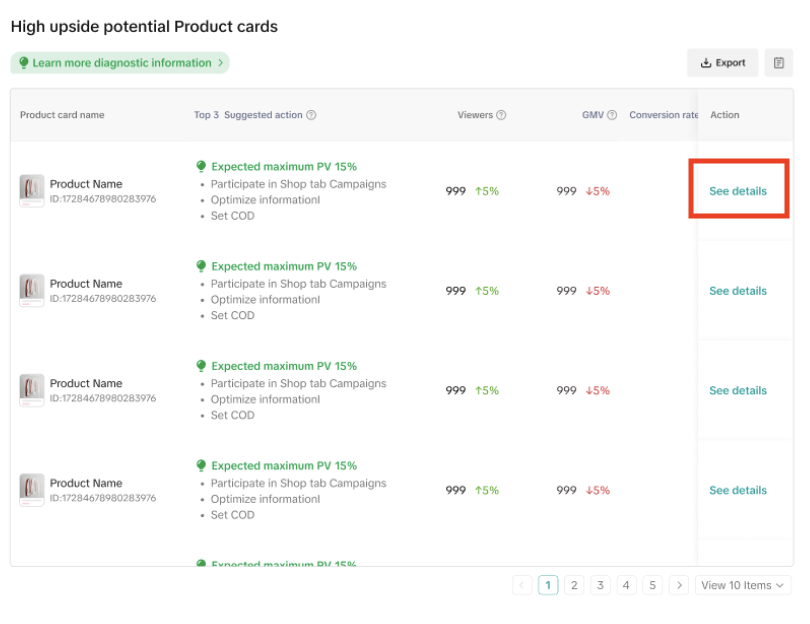Click the previous page arrow
Viewport: 810px width, 624px height.
[522, 585]
